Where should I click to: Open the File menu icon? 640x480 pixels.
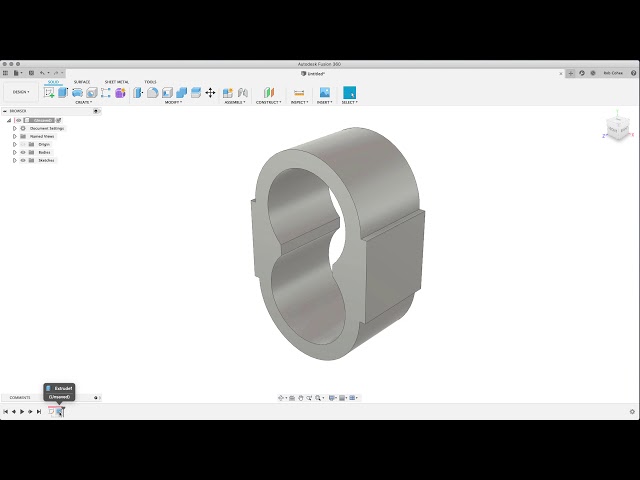[x=17, y=73]
